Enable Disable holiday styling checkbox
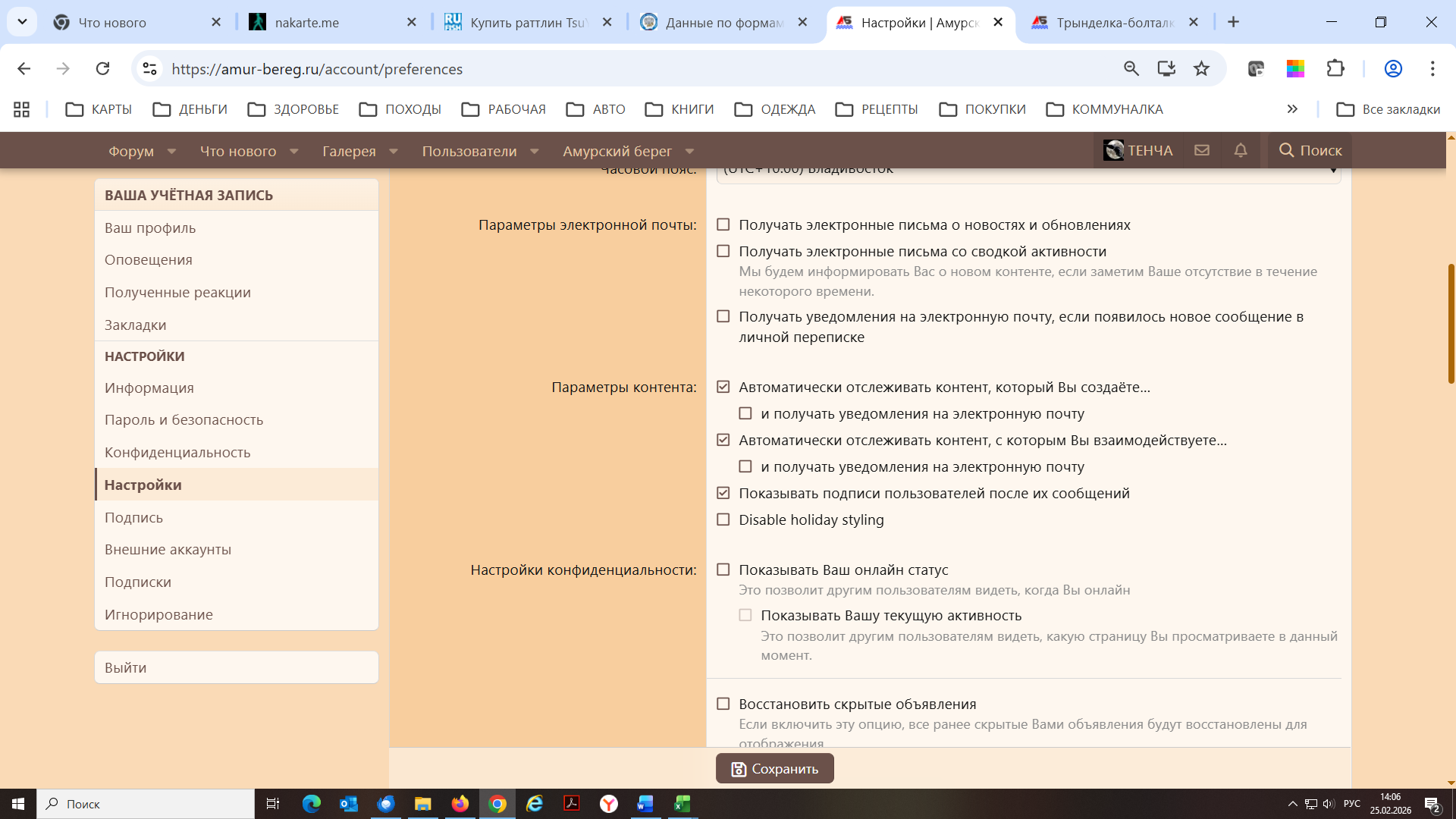Image resolution: width=1456 pixels, height=819 pixels. pyautogui.click(x=723, y=519)
